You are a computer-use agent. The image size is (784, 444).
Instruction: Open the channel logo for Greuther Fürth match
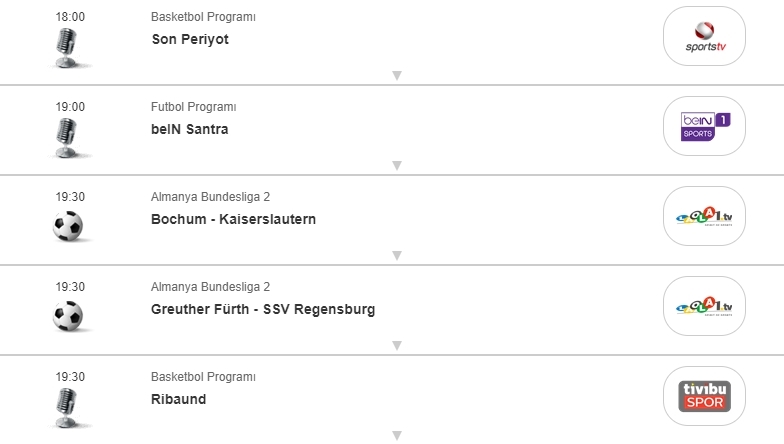pos(705,306)
